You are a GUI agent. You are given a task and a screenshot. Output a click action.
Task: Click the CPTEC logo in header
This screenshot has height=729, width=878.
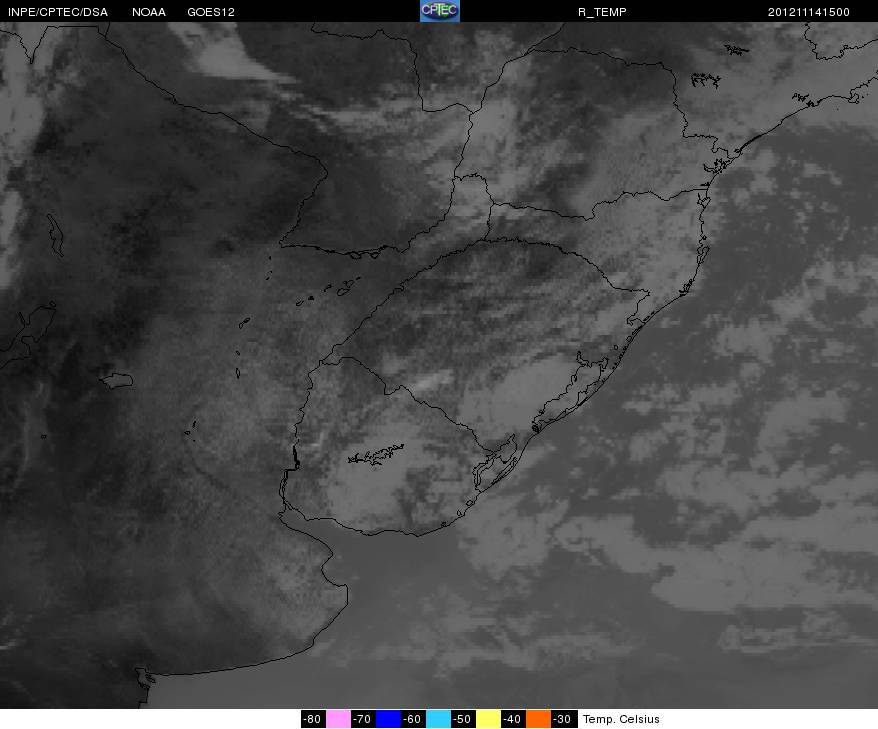(x=440, y=11)
